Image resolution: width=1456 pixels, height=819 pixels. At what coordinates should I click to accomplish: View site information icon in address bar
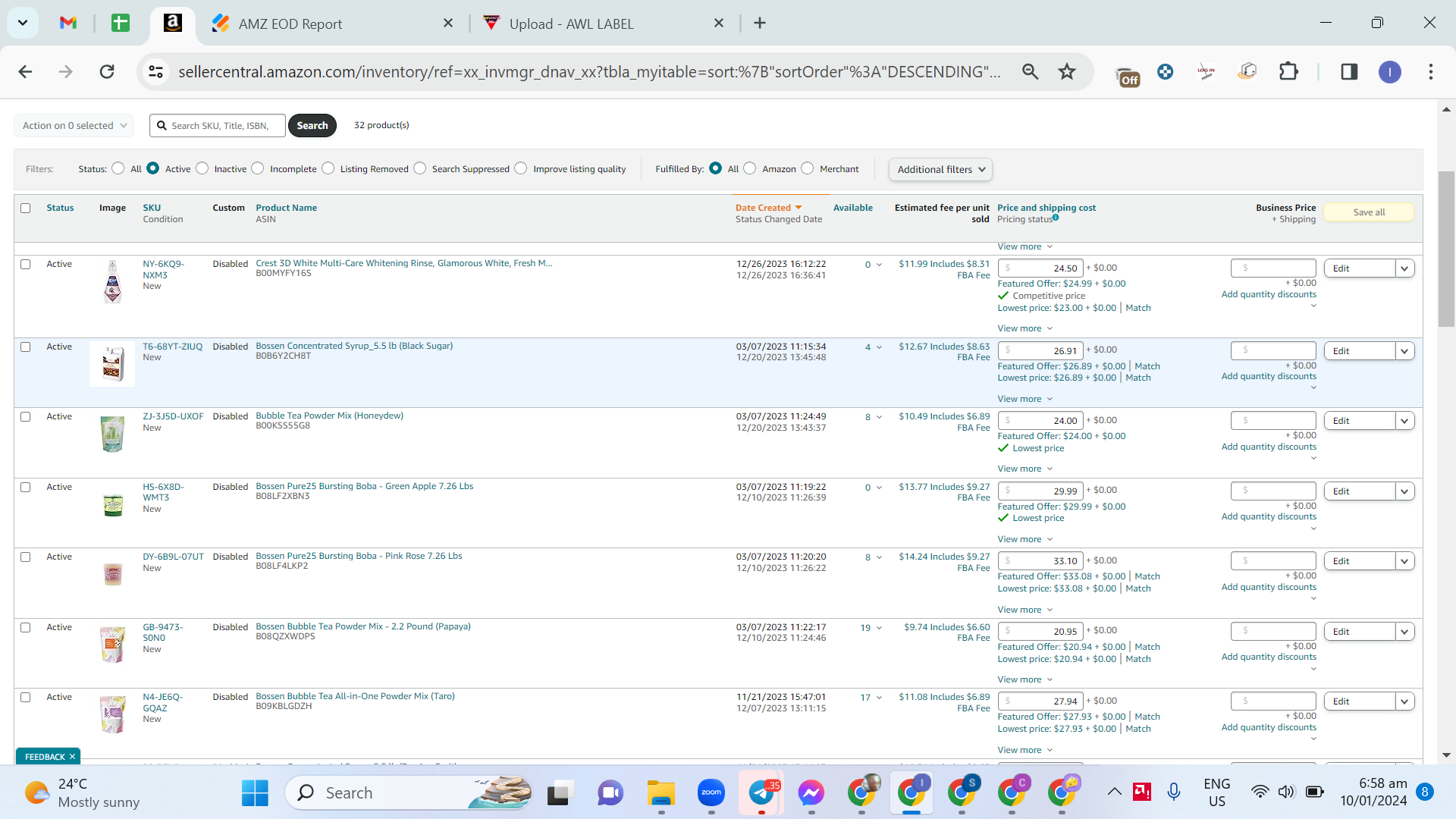pyautogui.click(x=155, y=71)
